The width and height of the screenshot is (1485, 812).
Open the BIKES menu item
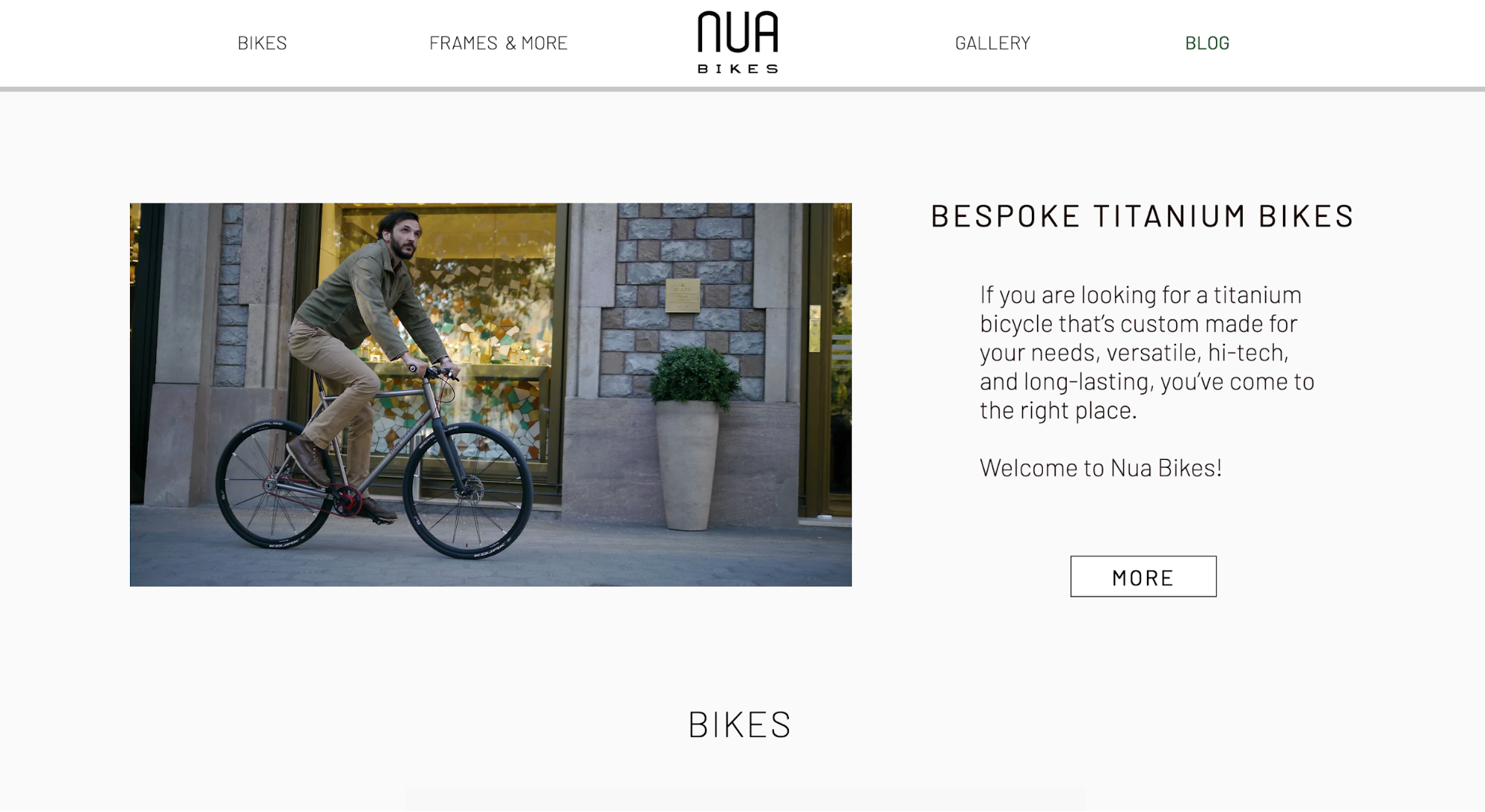(x=262, y=43)
